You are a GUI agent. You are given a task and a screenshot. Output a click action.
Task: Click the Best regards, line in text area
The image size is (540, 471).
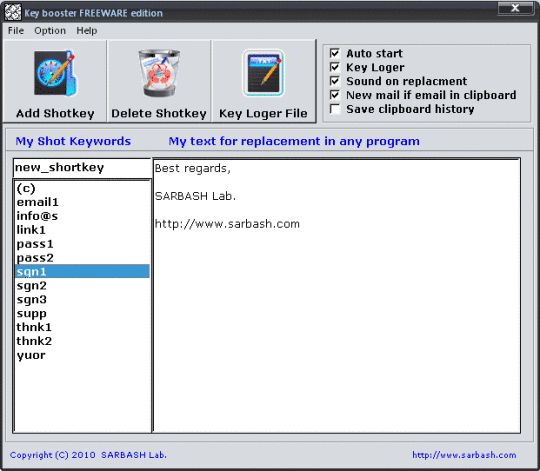[193, 168]
